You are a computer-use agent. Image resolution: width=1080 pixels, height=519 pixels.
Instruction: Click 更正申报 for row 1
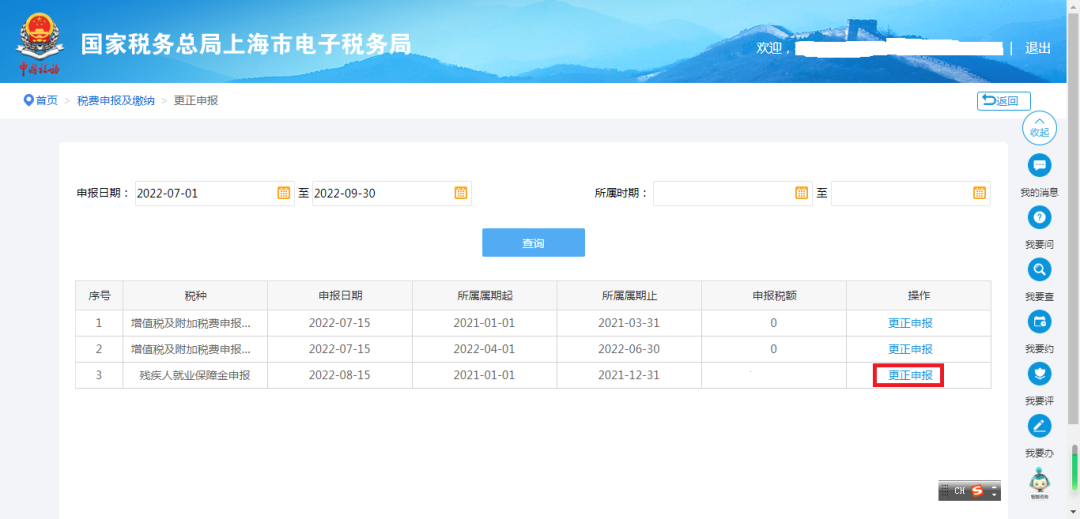(910, 323)
